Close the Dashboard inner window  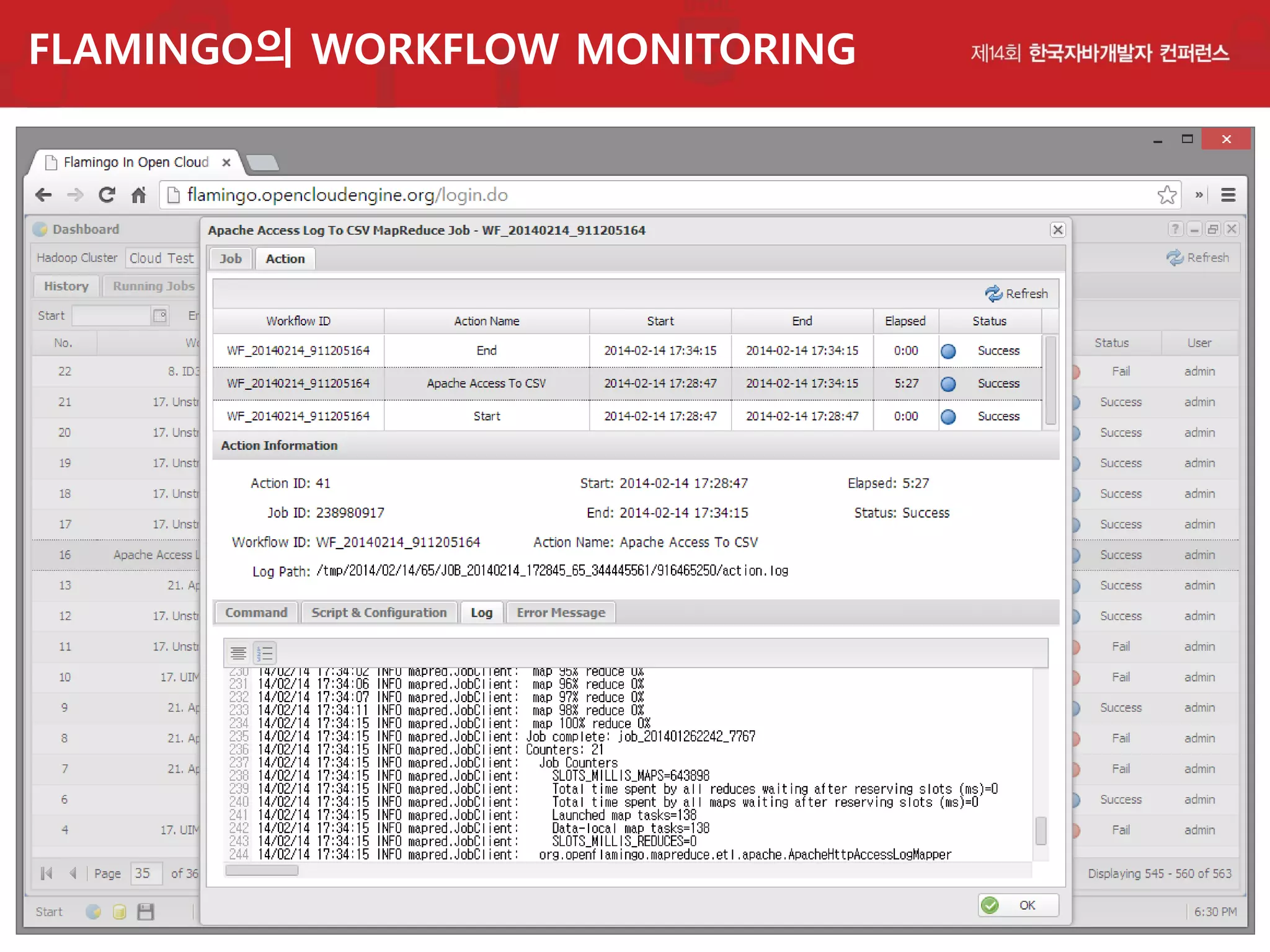pyautogui.click(x=1232, y=229)
